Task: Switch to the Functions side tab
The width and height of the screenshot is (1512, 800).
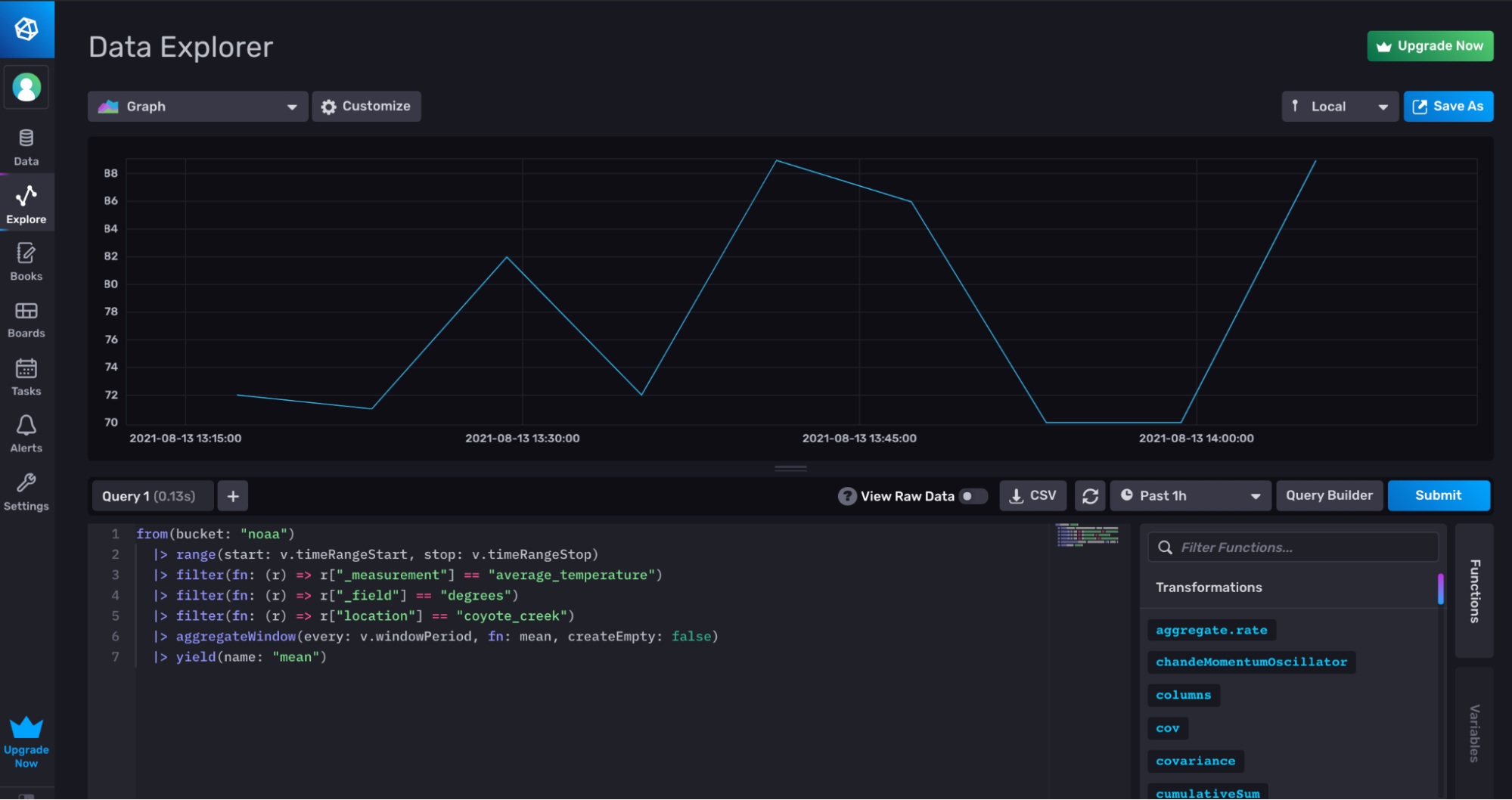Action: [1474, 591]
